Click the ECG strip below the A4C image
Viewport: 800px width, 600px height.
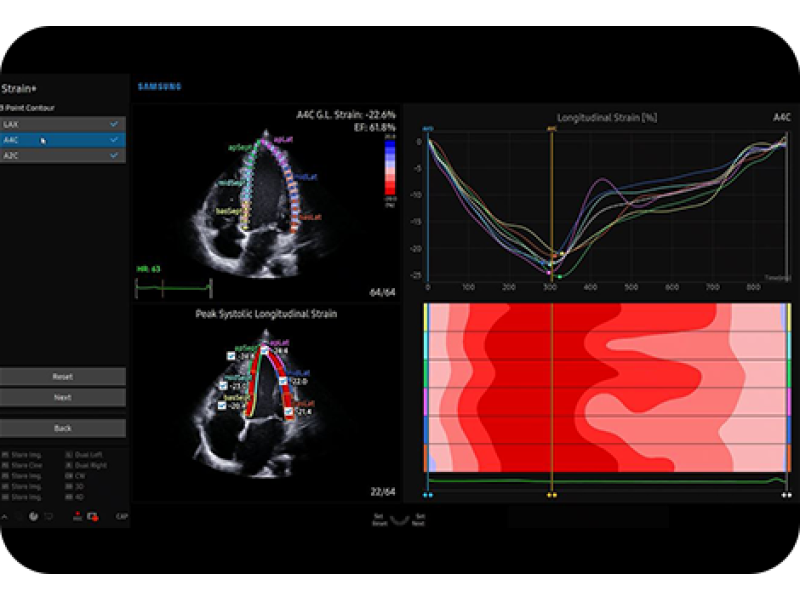[x=173, y=288]
